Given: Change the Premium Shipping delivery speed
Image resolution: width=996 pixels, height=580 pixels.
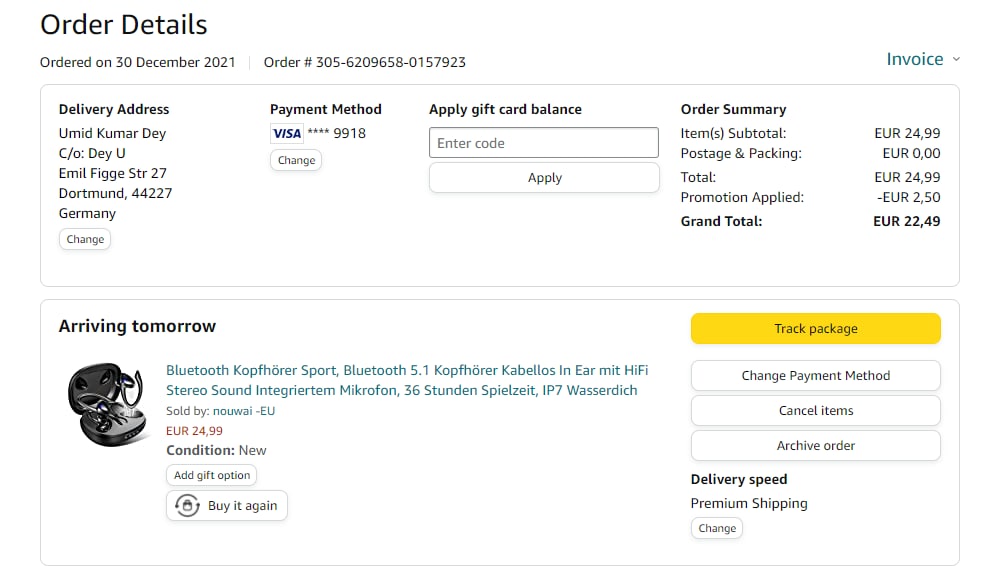Looking at the screenshot, I should click(717, 528).
